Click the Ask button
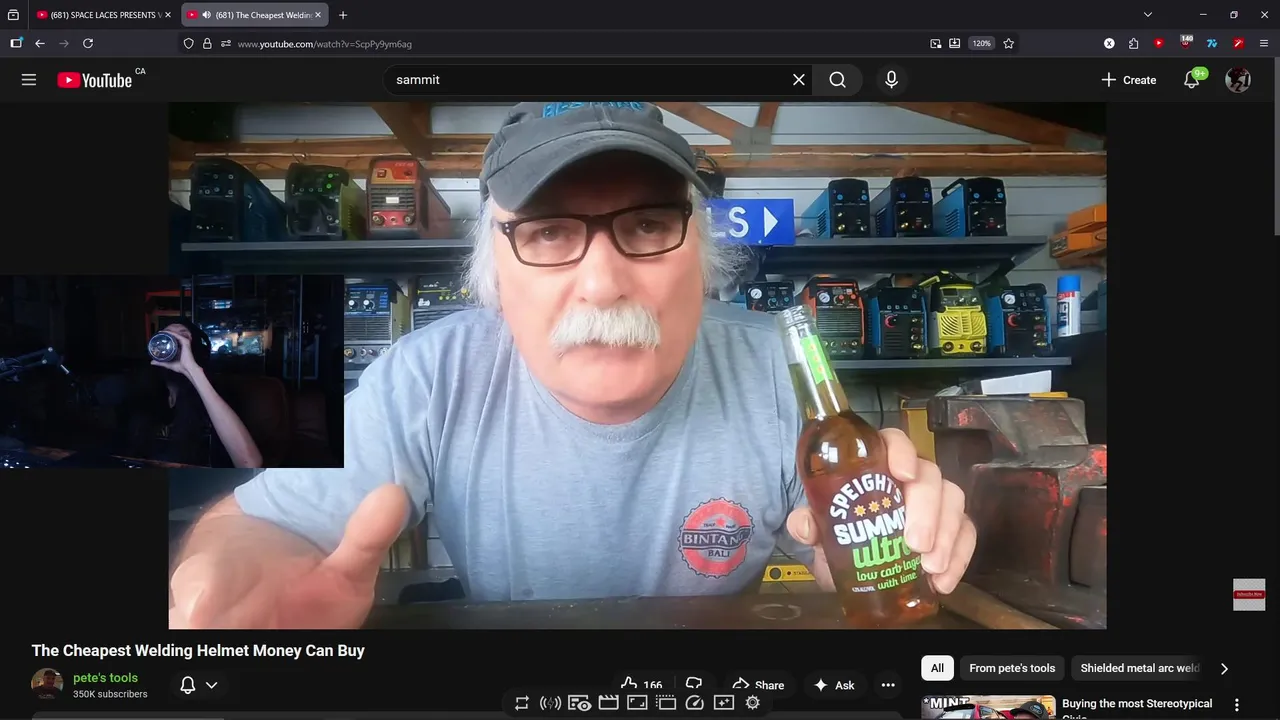 (834, 685)
